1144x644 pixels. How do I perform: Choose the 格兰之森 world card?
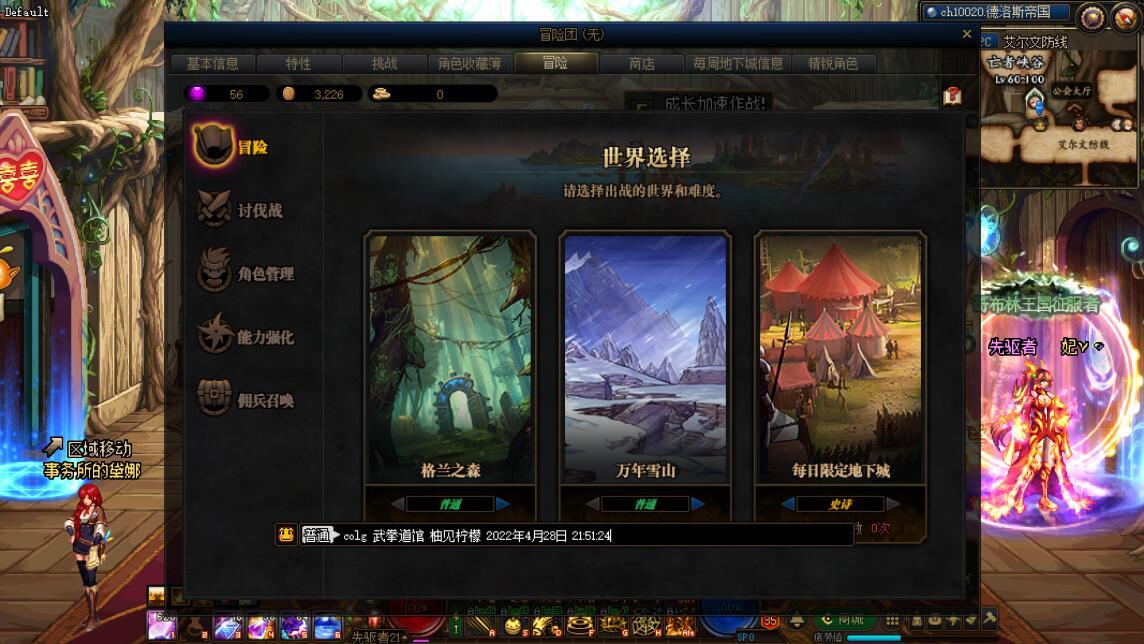pyautogui.click(x=450, y=357)
